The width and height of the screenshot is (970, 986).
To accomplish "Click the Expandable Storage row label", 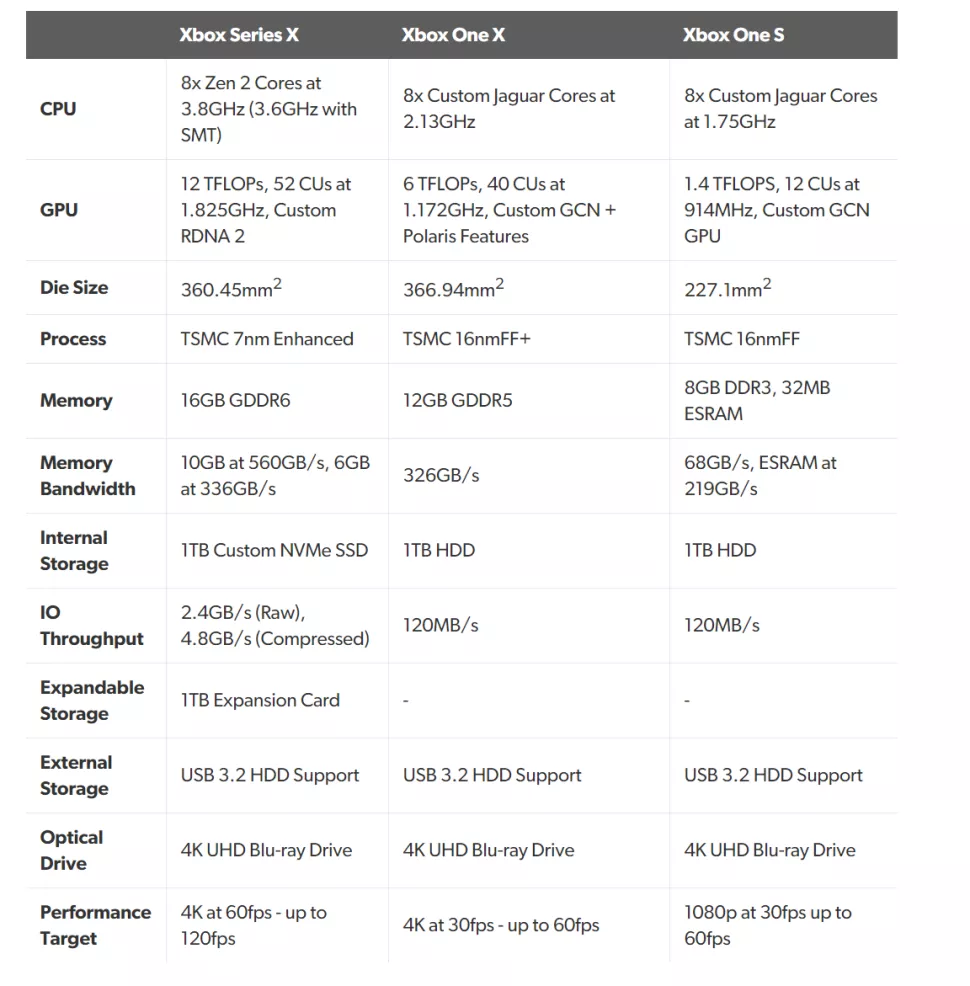I will 92,701.
